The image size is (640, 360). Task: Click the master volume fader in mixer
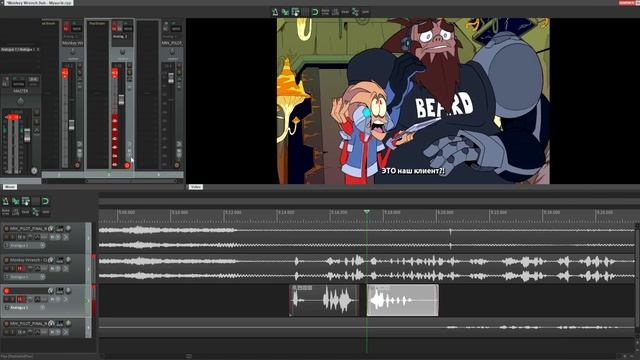tap(27, 135)
